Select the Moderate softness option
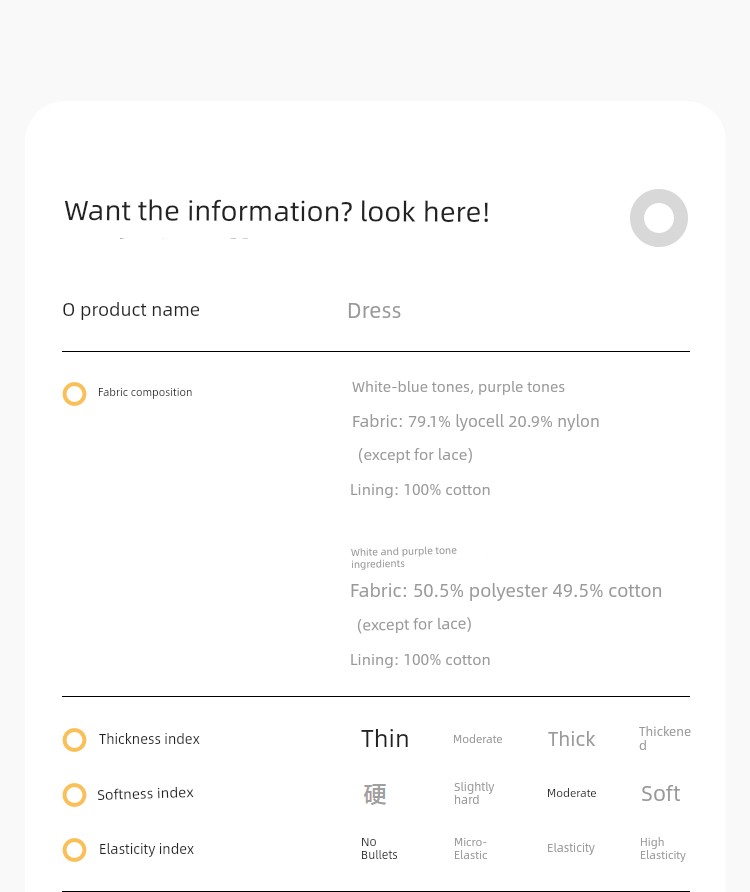Viewport: 750px width, 892px height. 571,793
